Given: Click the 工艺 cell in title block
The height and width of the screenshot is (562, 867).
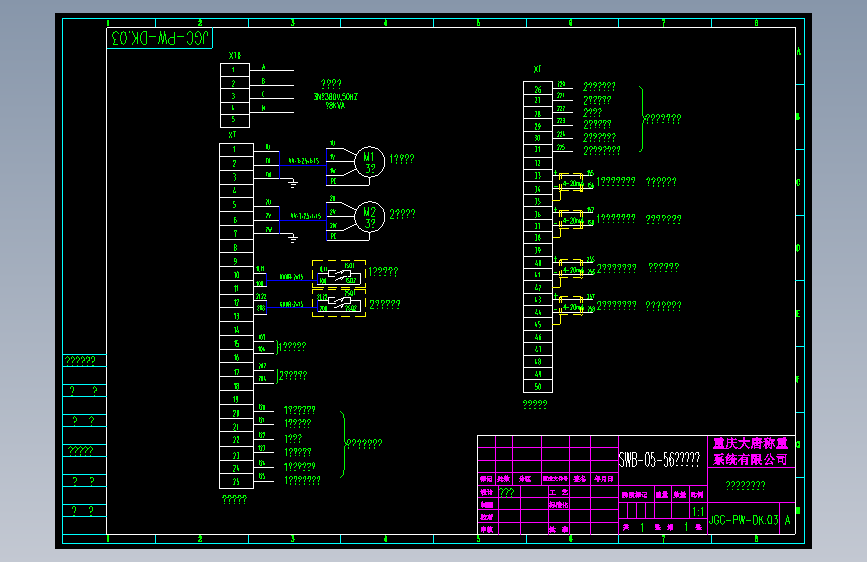Looking at the screenshot, I should (558, 492).
